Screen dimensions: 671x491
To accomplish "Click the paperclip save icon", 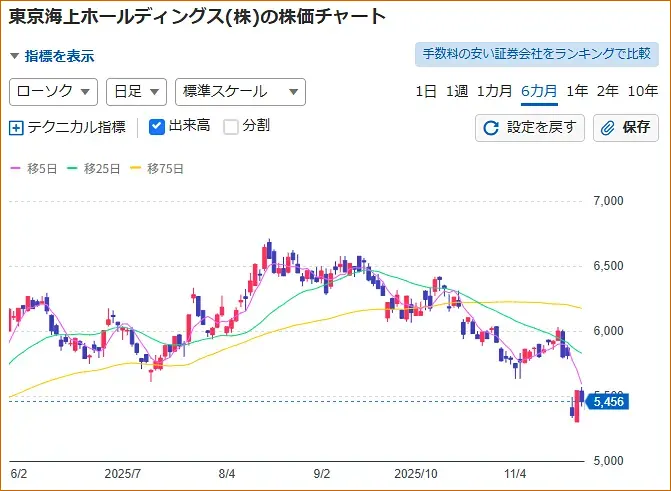I will [609, 127].
